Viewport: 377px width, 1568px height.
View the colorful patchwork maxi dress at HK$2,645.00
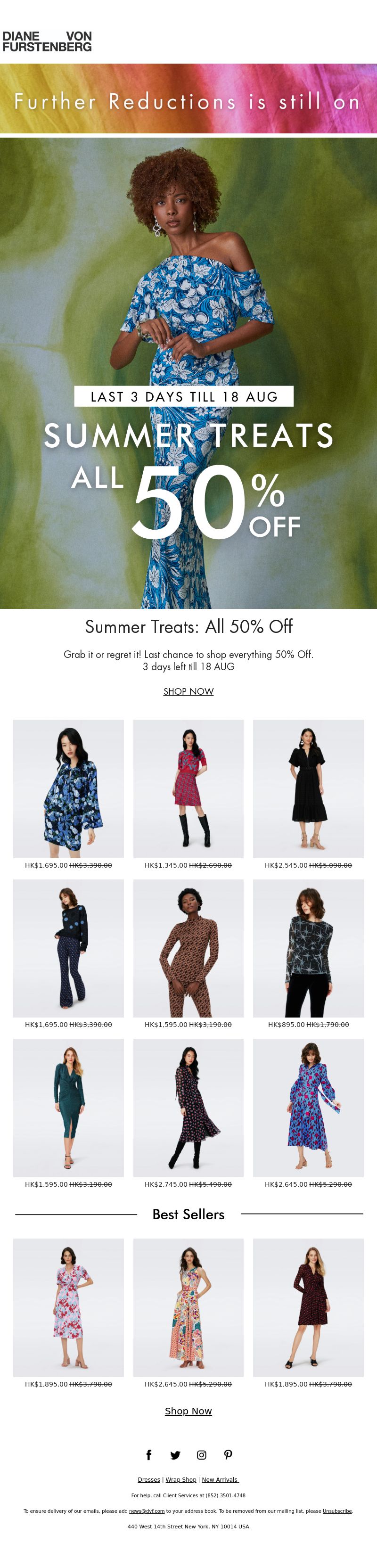(x=188, y=1307)
